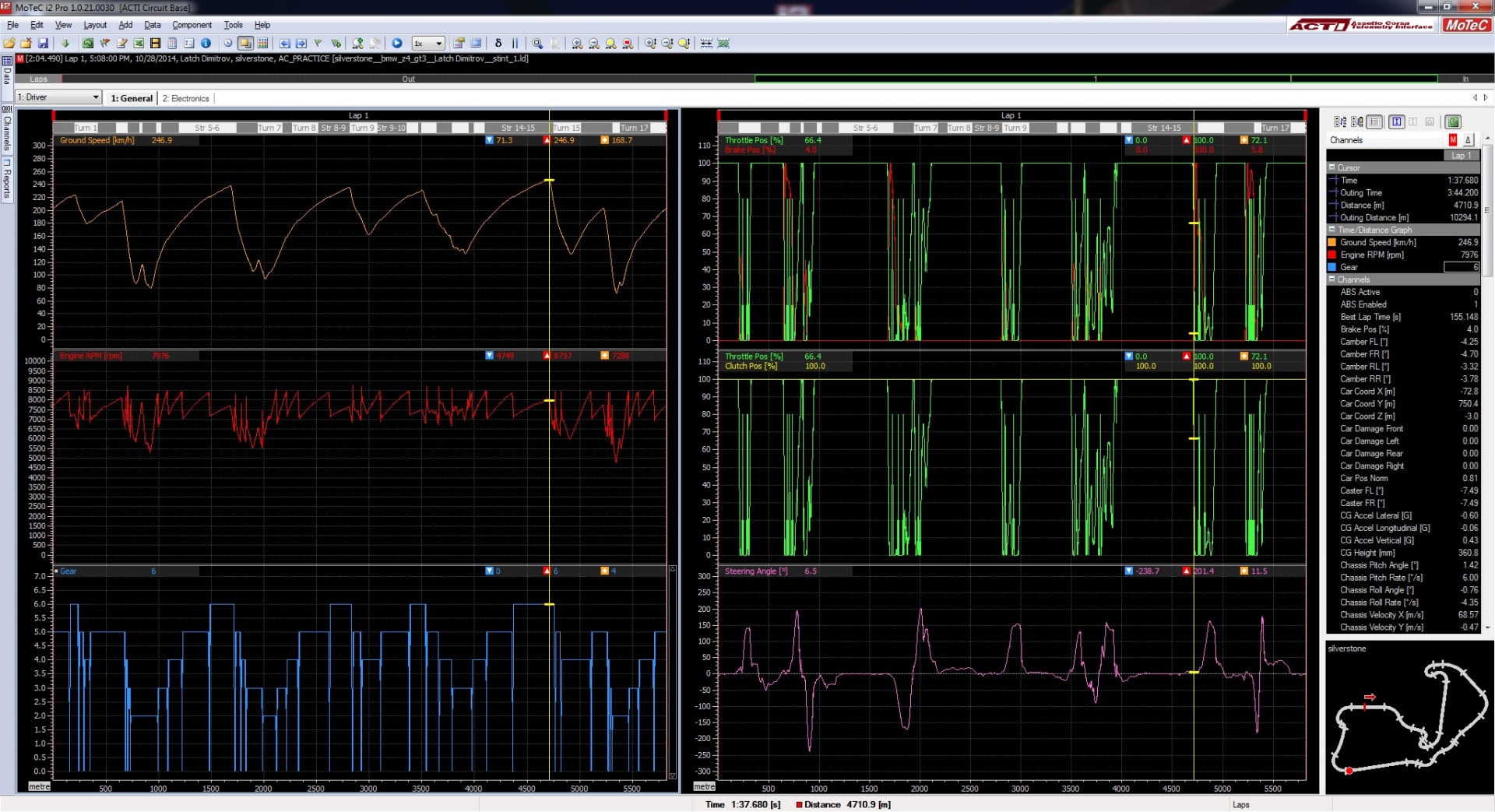
Task: Export channel data to Excel
Action: pyautogui.click(x=140, y=44)
